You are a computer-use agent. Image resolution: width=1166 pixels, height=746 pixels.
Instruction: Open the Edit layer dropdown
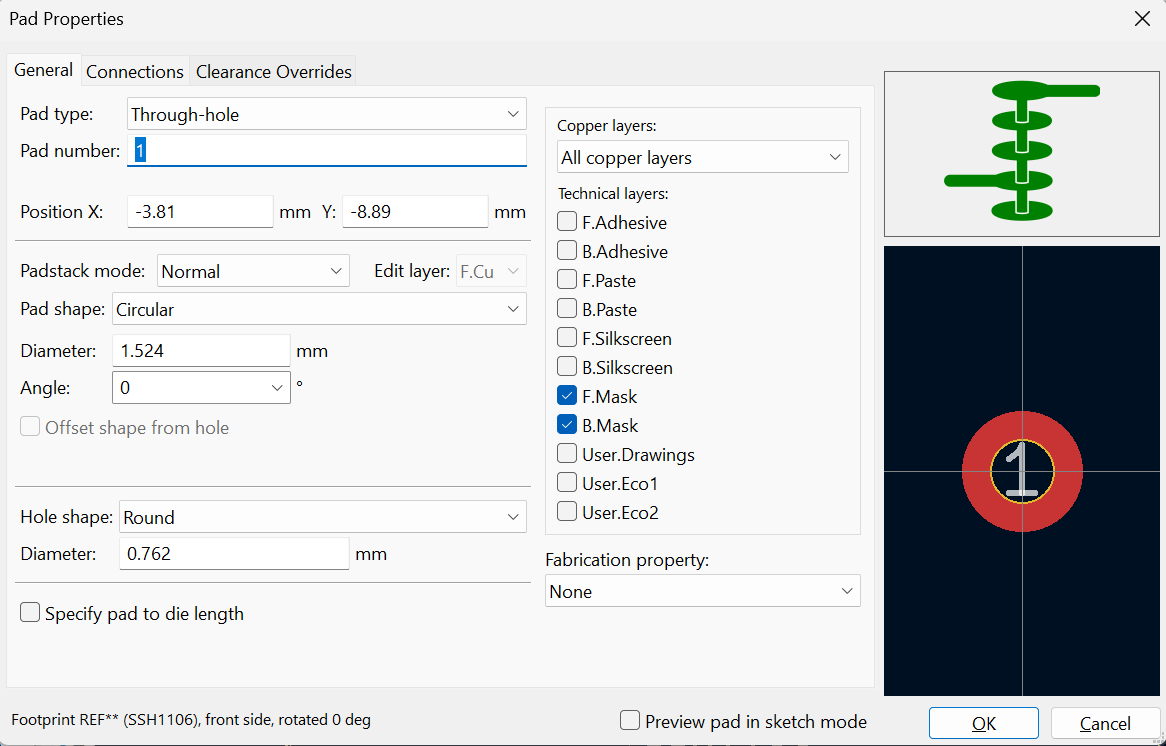[x=491, y=271]
